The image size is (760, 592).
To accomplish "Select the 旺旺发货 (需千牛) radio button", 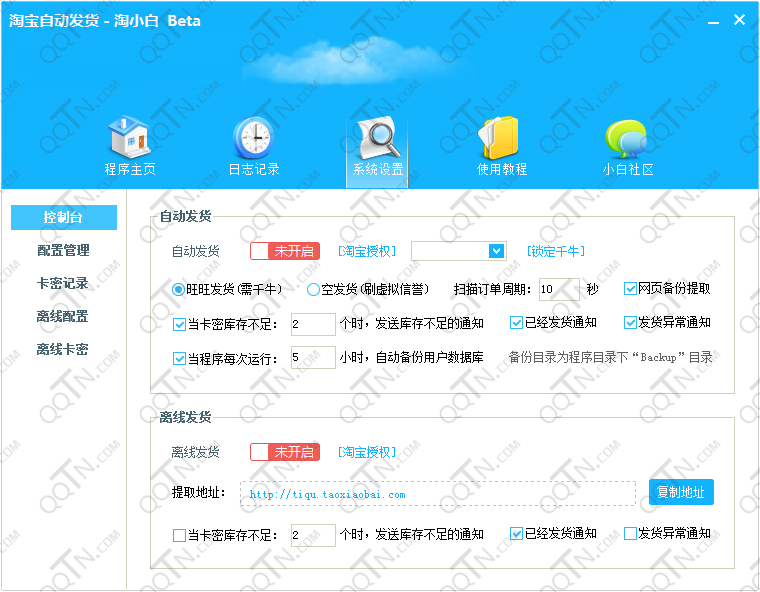I will pos(179,290).
